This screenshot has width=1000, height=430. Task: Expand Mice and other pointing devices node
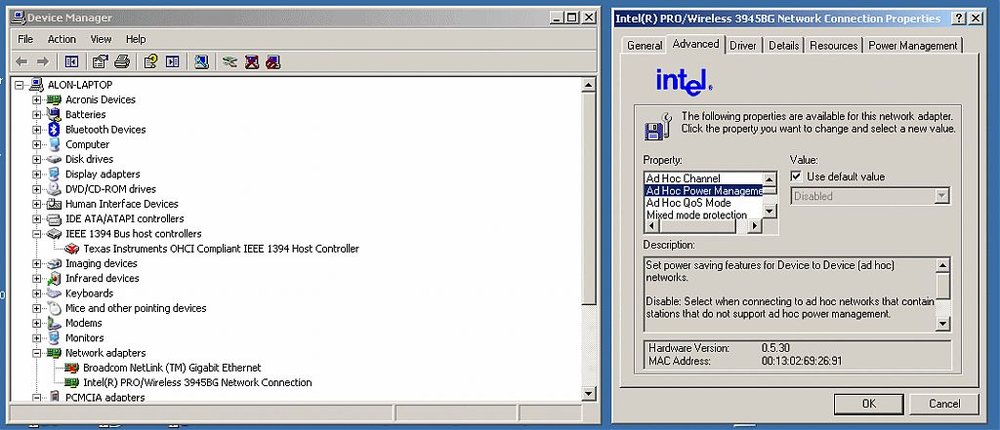pos(36,308)
